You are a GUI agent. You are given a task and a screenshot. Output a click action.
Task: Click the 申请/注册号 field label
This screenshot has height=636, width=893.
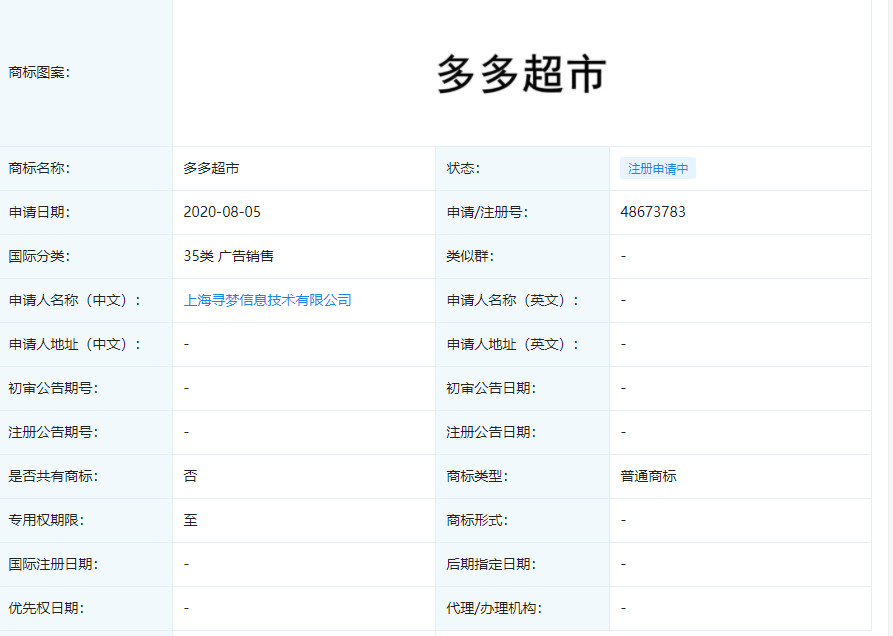(487, 212)
